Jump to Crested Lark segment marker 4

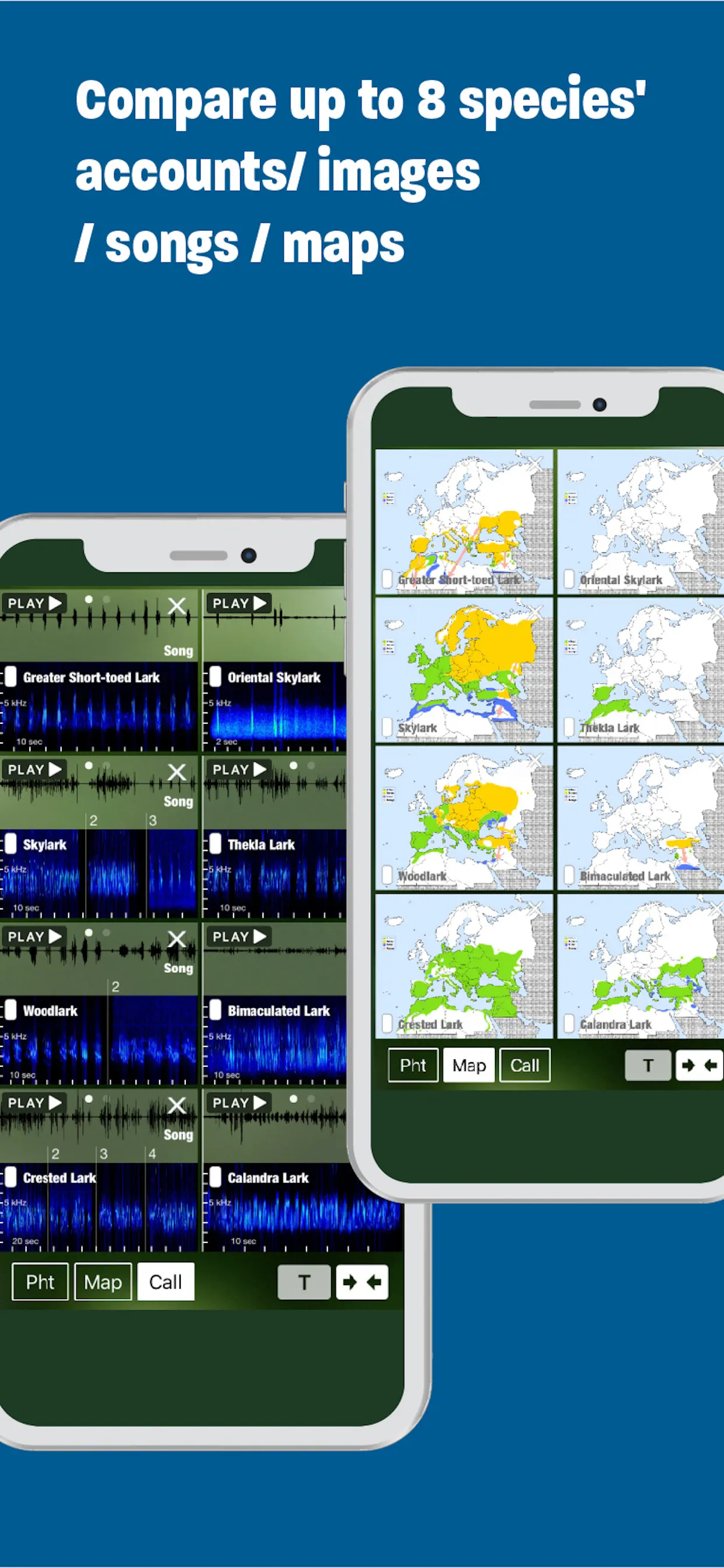coord(152,1153)
